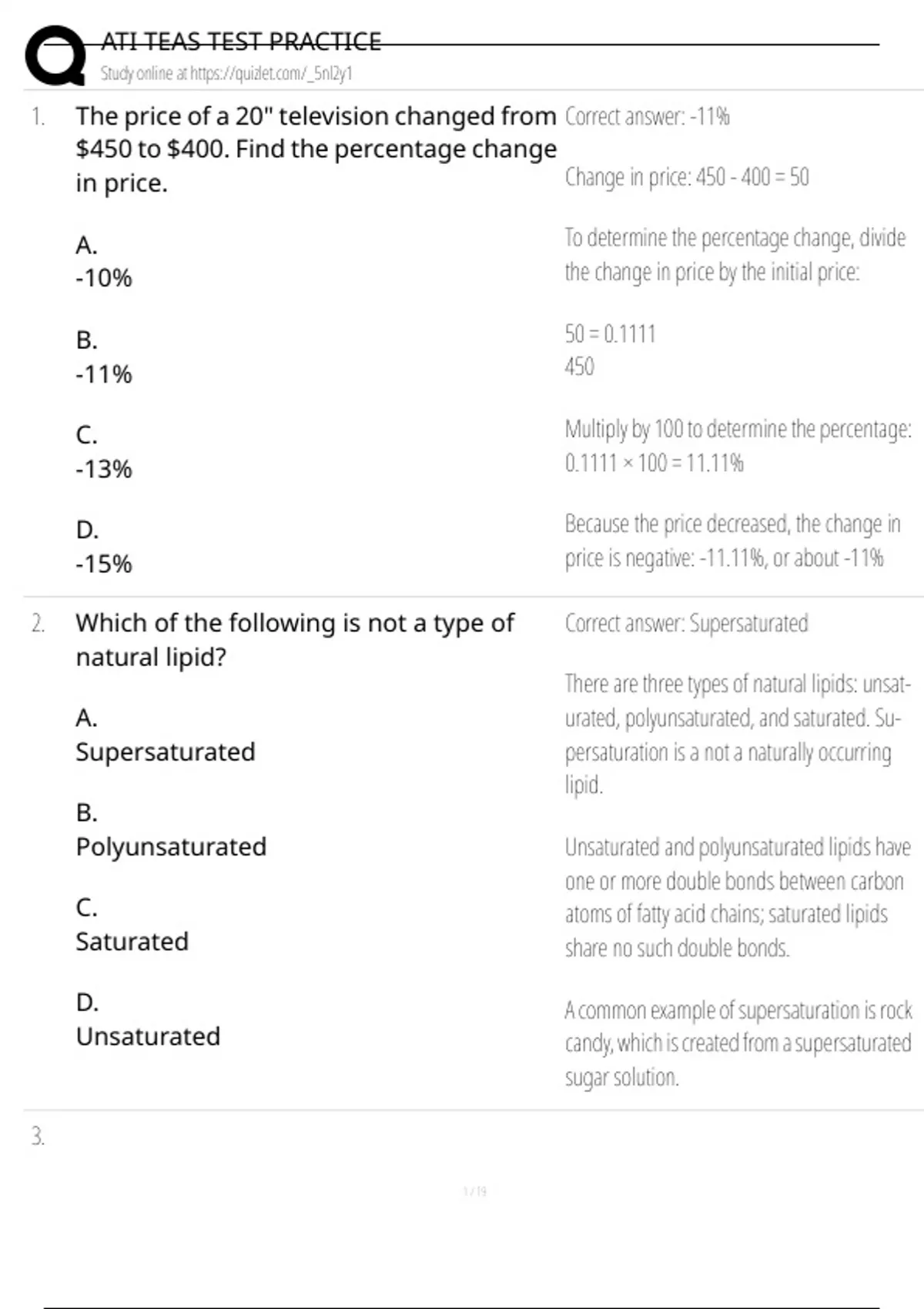Click the Unsaturated answer choice
Viewport: 924px width, 1309px height.
click(x=148, y=1036)
